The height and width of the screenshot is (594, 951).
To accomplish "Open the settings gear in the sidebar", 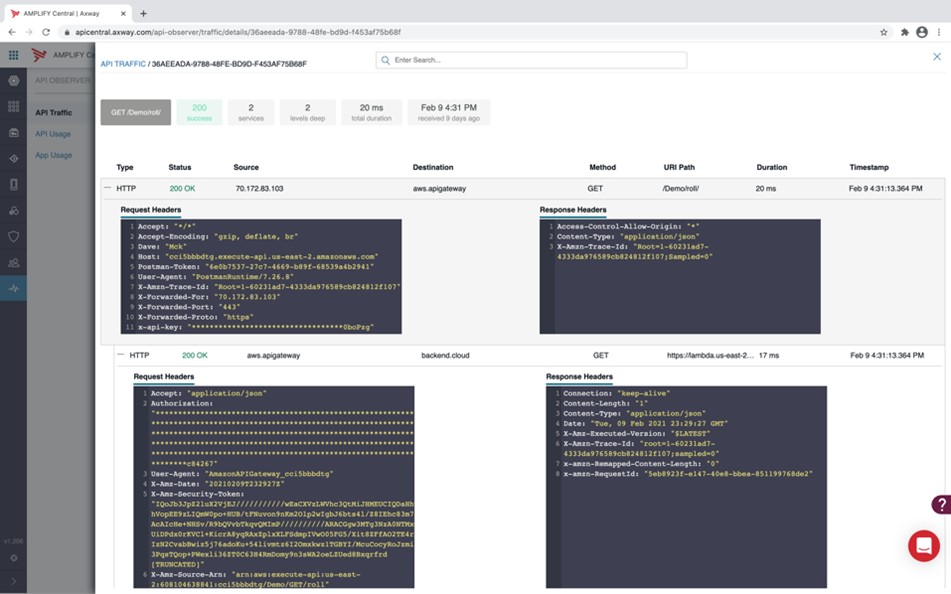I will (x=13, y=558).
